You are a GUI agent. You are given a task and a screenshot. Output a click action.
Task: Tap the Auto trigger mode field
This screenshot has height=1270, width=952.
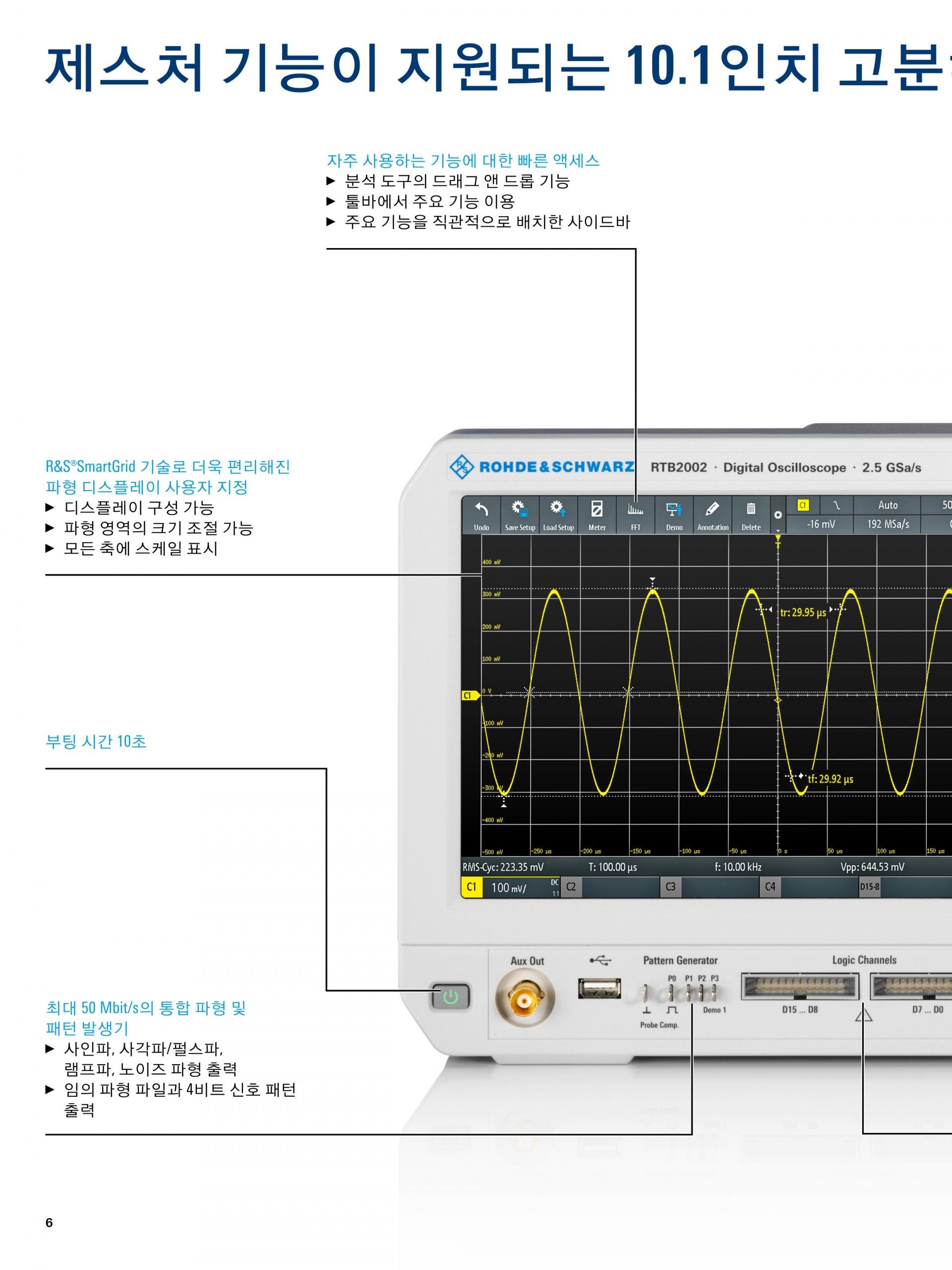[888, 505]
